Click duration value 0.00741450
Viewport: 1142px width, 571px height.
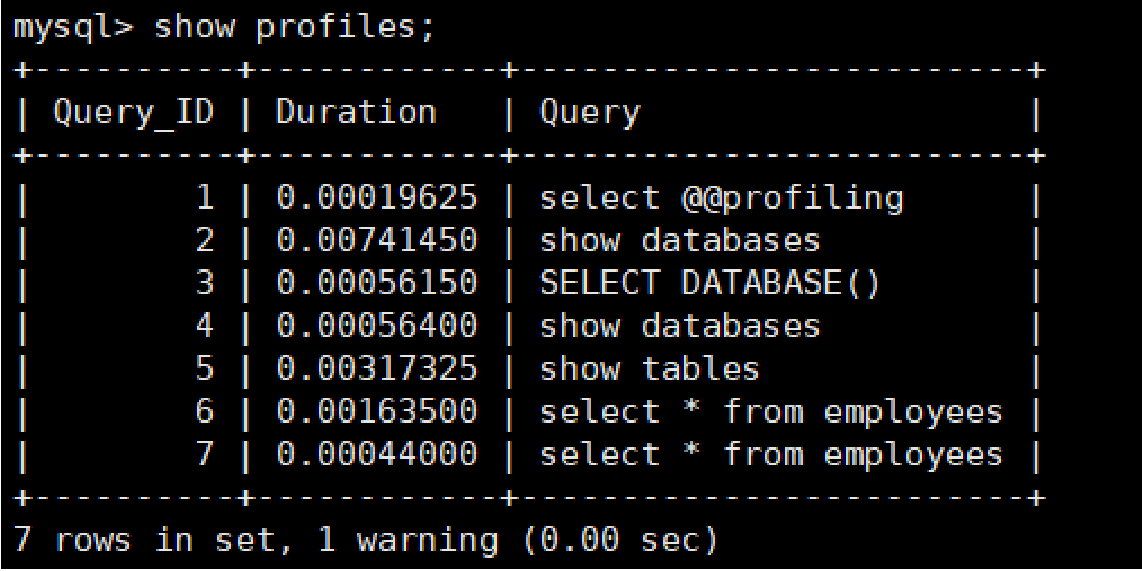click(x=377, y=240)
